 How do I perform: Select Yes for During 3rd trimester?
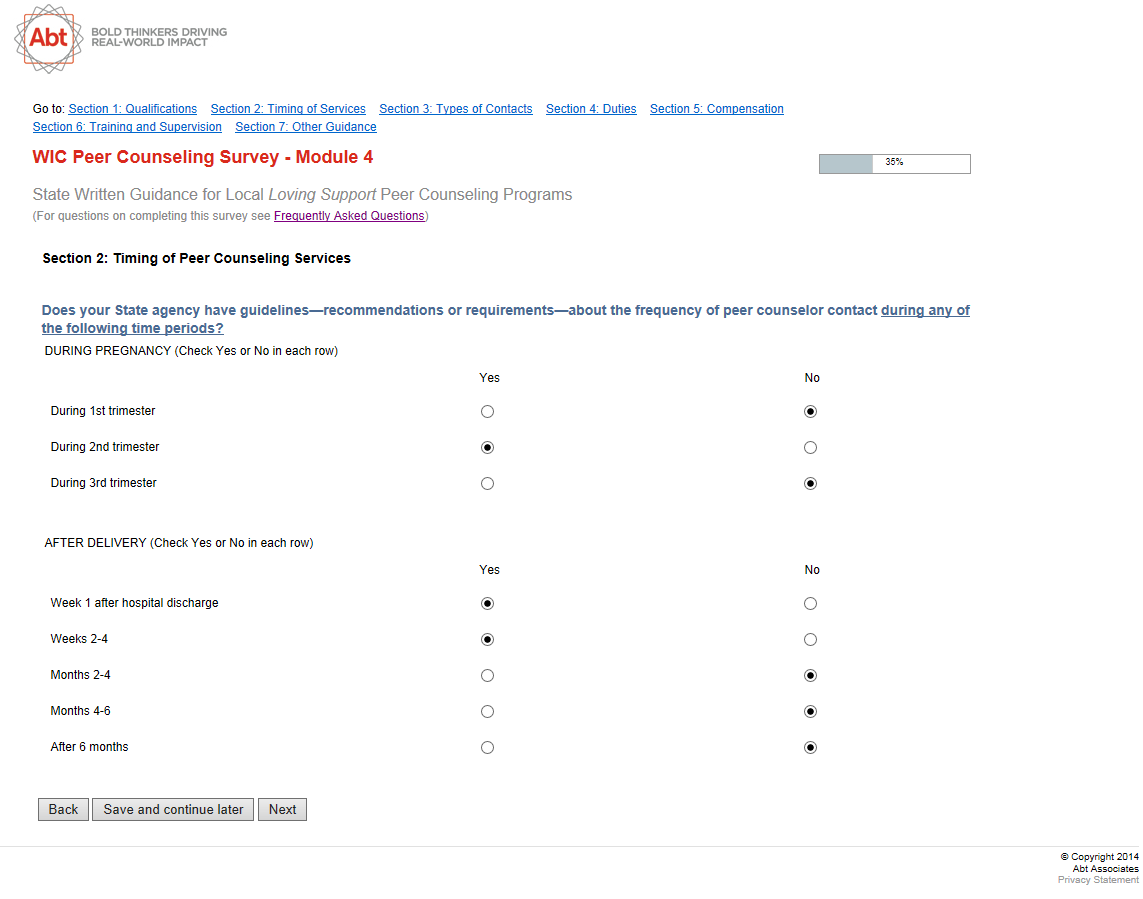(x=487, y=484)
